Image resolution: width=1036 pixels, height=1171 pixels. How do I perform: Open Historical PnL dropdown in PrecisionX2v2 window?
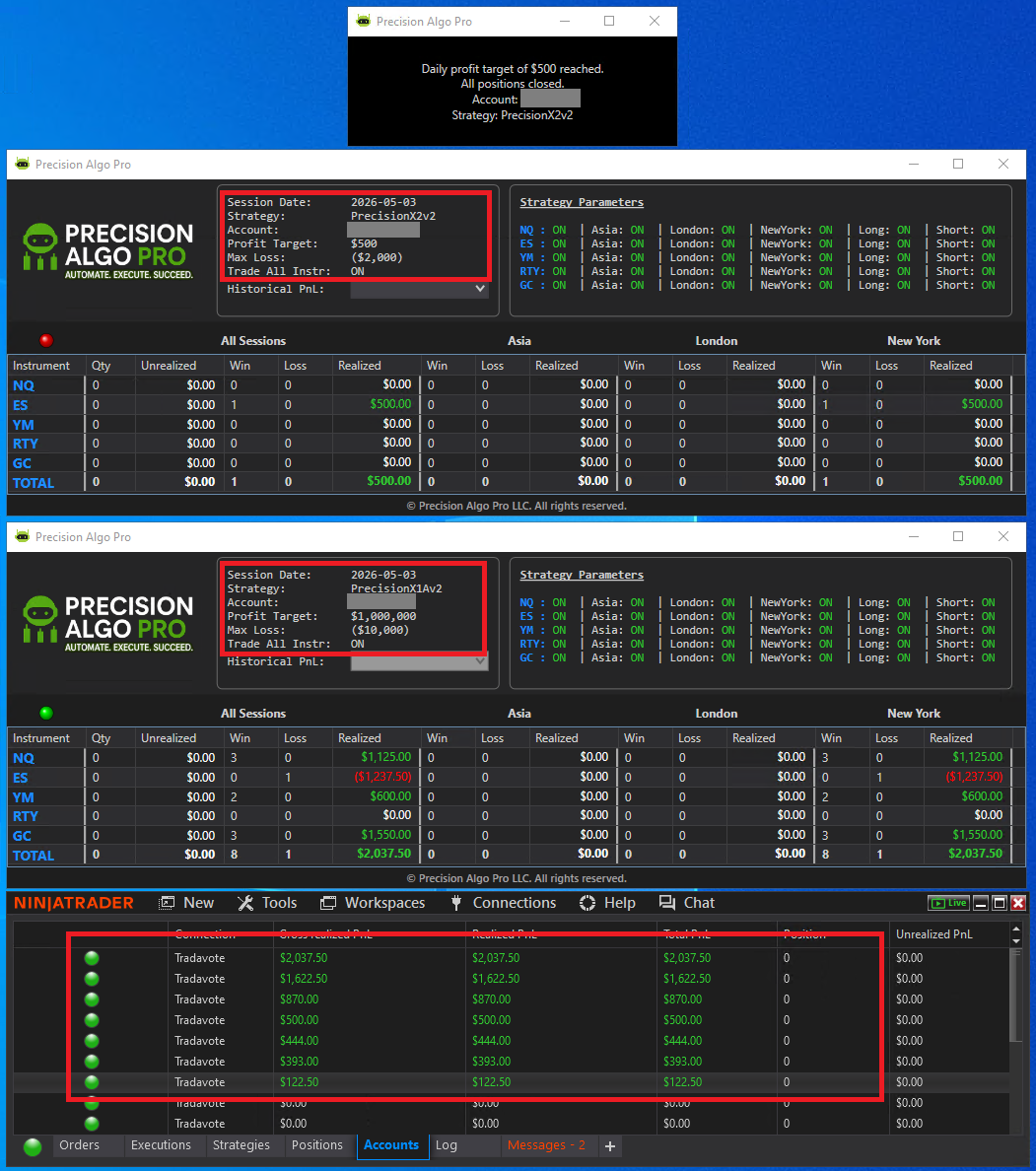pos(419,290)
